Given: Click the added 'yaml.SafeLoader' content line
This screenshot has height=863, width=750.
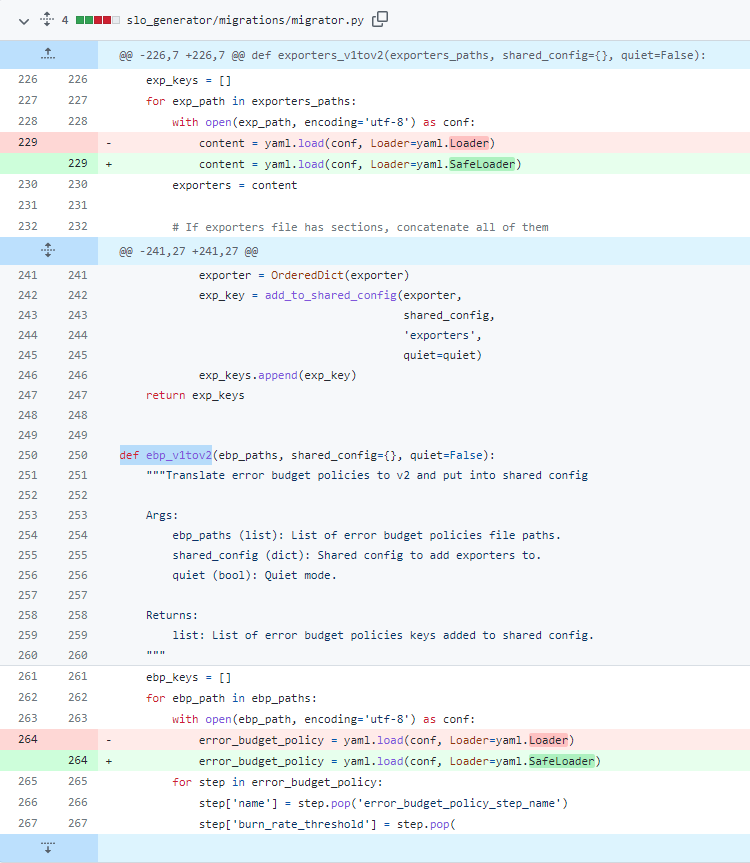Looking at the screenshot, I should tap(360, 164).
